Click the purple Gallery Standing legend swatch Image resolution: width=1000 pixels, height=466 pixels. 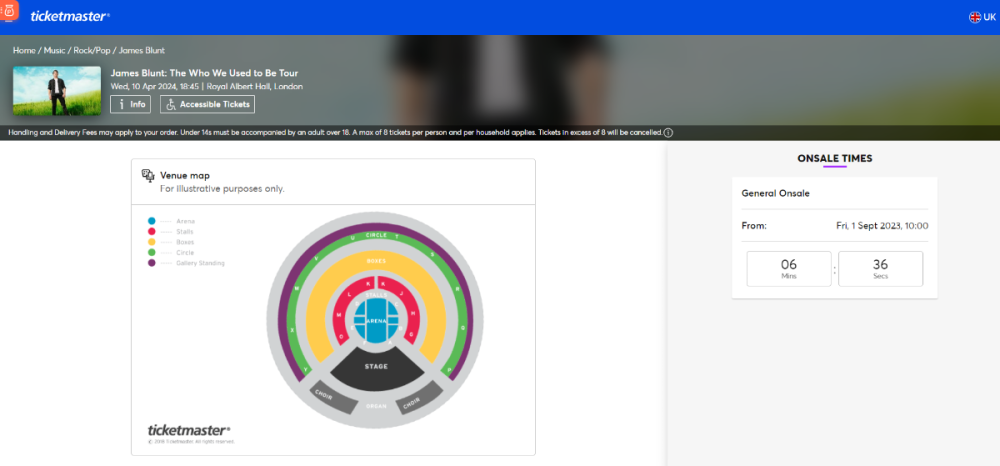point(152,263)
